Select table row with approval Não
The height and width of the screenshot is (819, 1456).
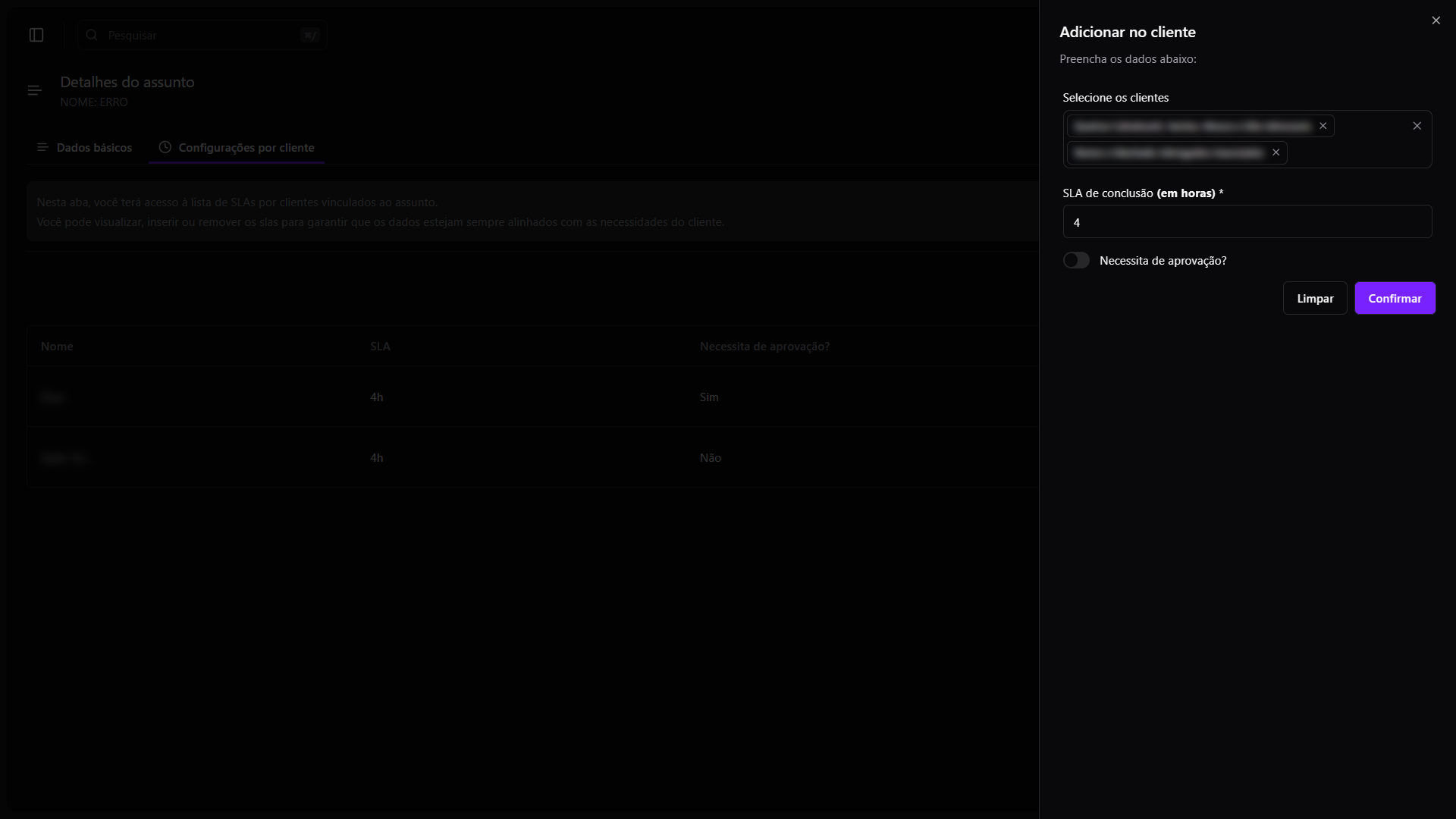[531, 457]
